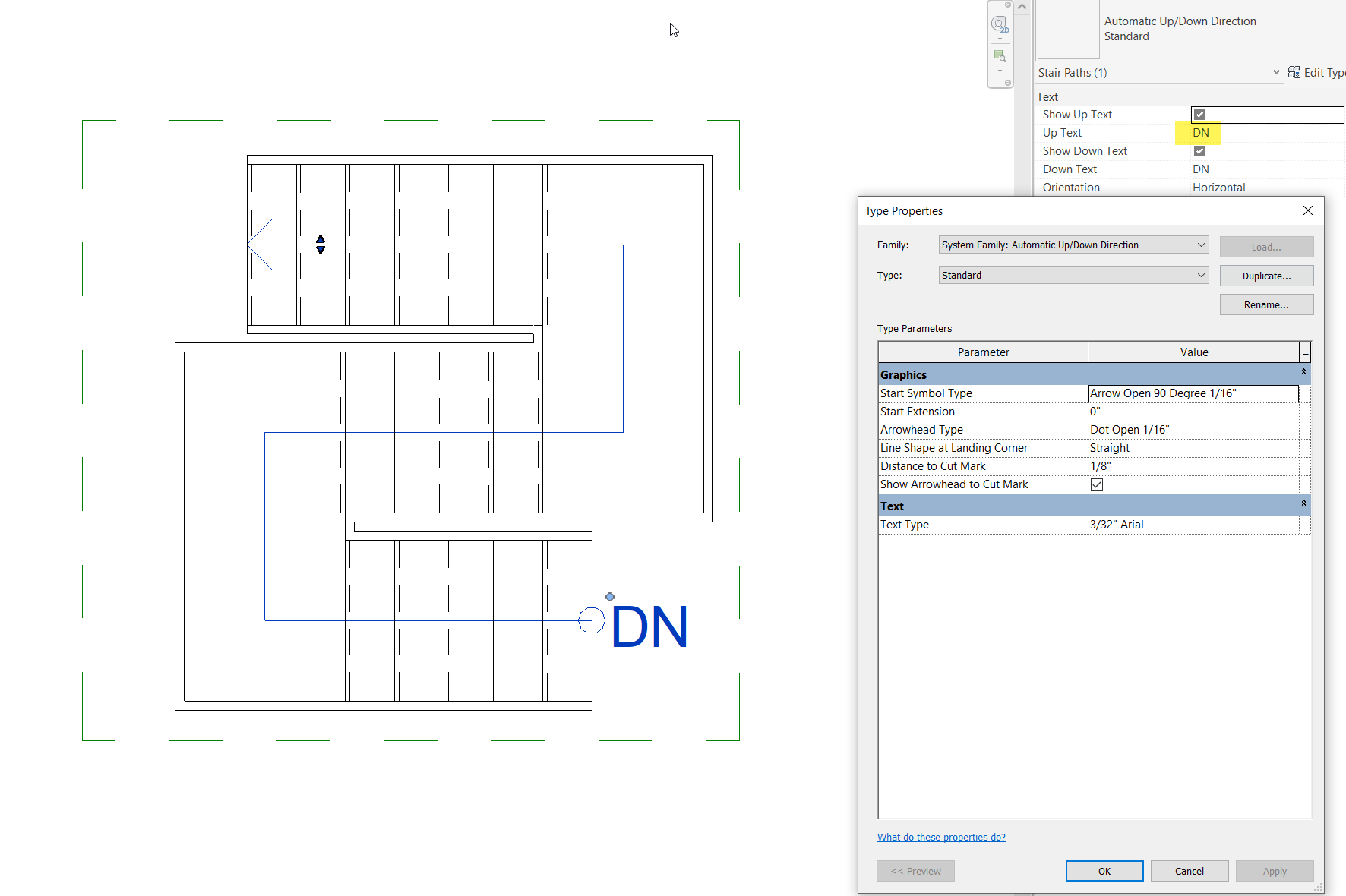Click Arrowhead Type value Dot Open 1/16"
The image size is (1346, 896).
click(1193, 430)
